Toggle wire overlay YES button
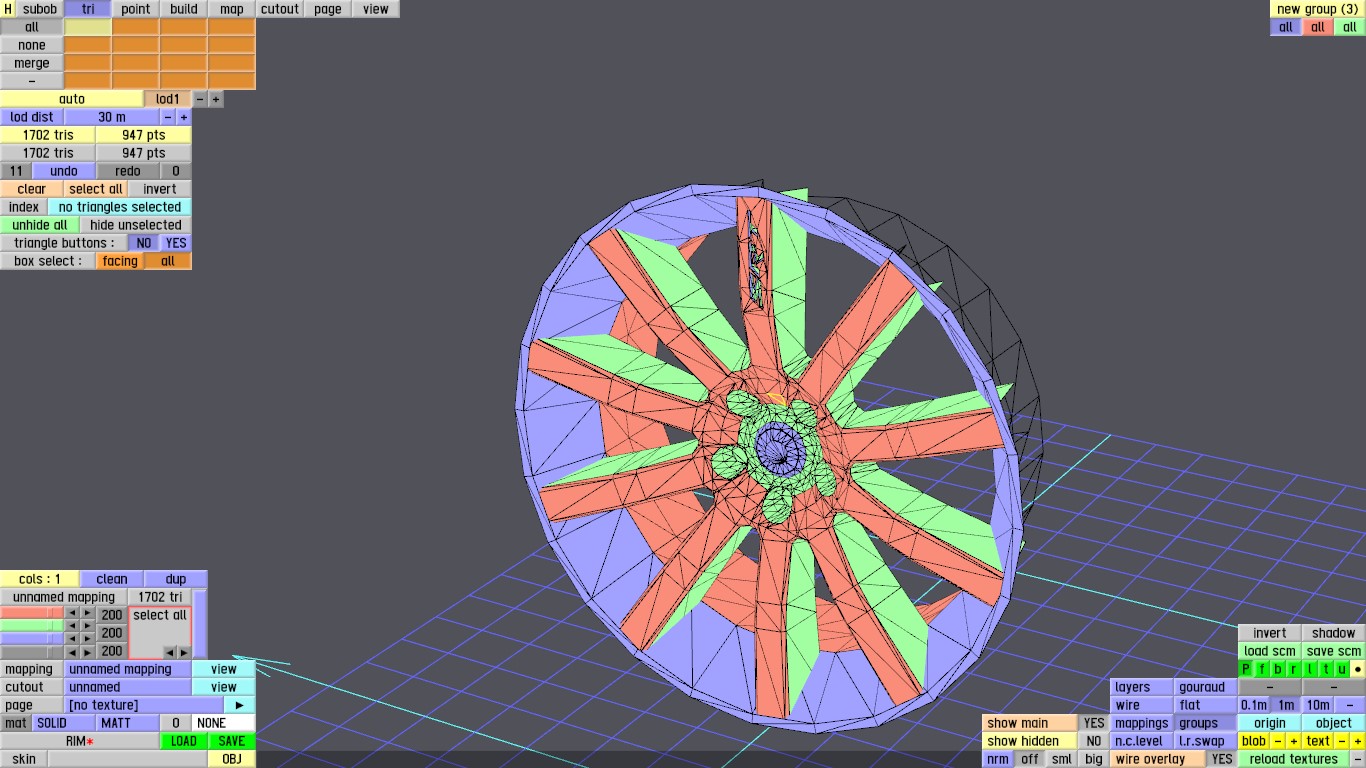The height and width of the screenshot is (768, 1366). click(1222, 759)
